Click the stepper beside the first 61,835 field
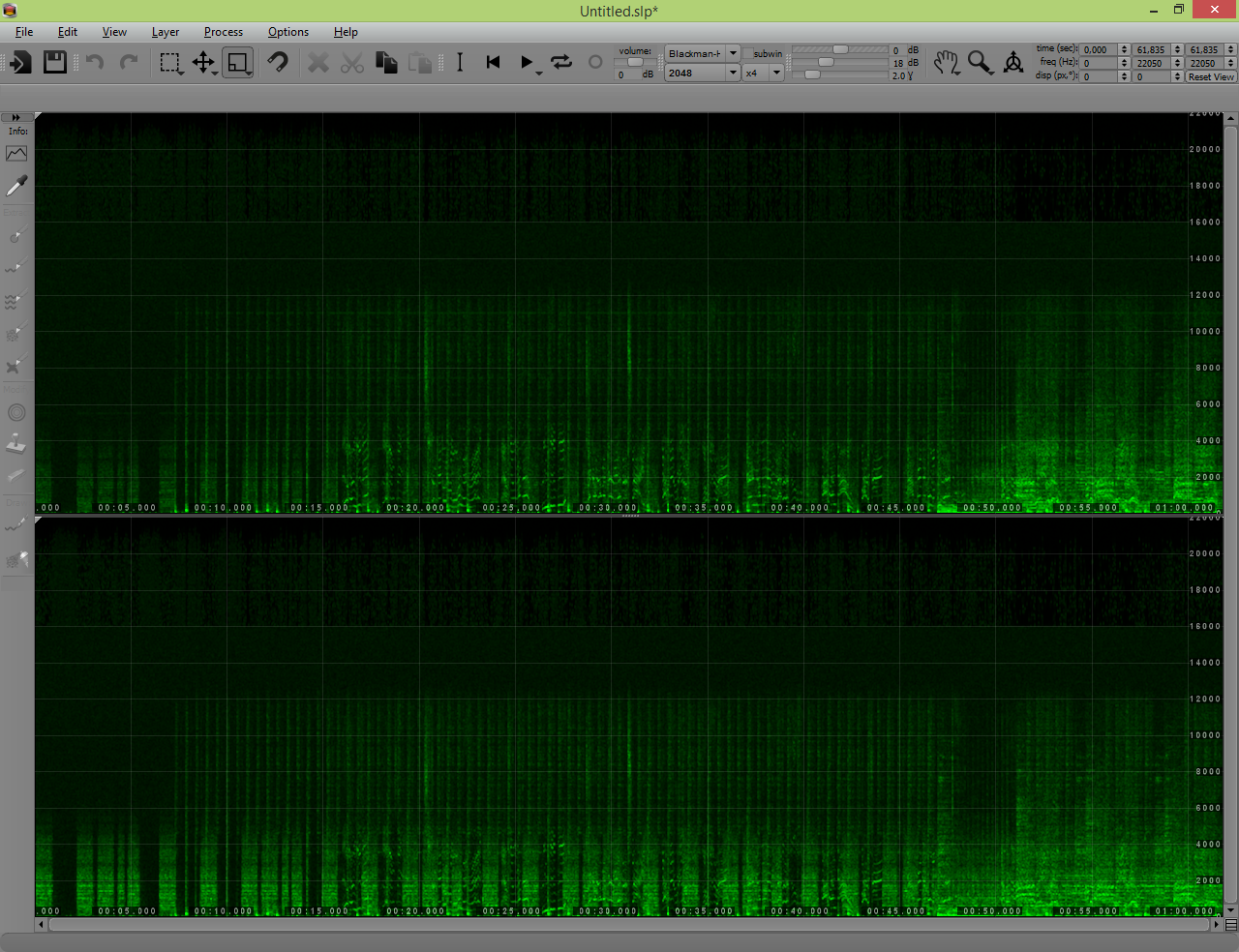 click(x=1177, y=49)
